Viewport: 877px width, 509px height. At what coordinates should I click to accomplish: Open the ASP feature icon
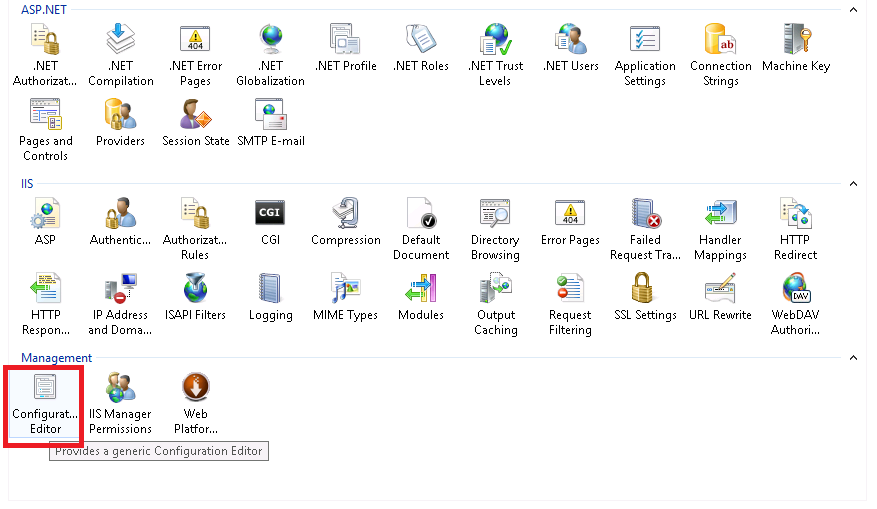[x=45, y=221]
